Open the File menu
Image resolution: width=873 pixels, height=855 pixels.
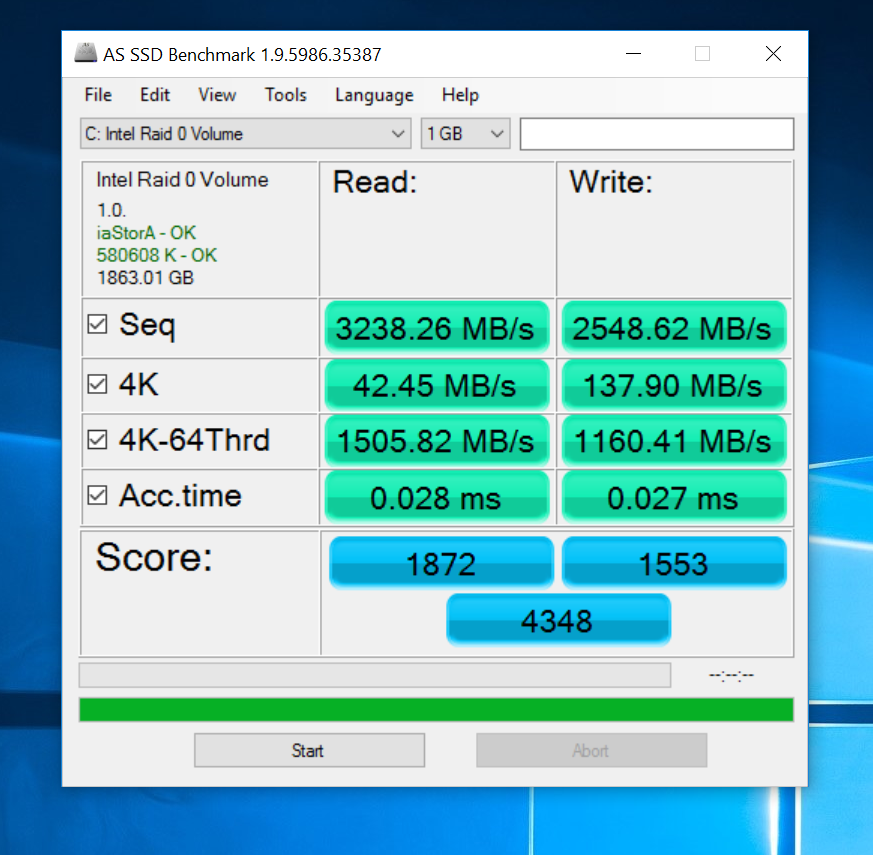click(98, 95)
